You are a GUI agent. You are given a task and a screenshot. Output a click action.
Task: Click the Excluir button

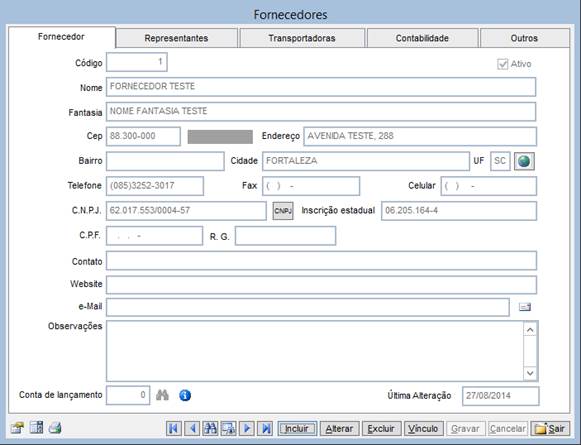click(381, 429)
